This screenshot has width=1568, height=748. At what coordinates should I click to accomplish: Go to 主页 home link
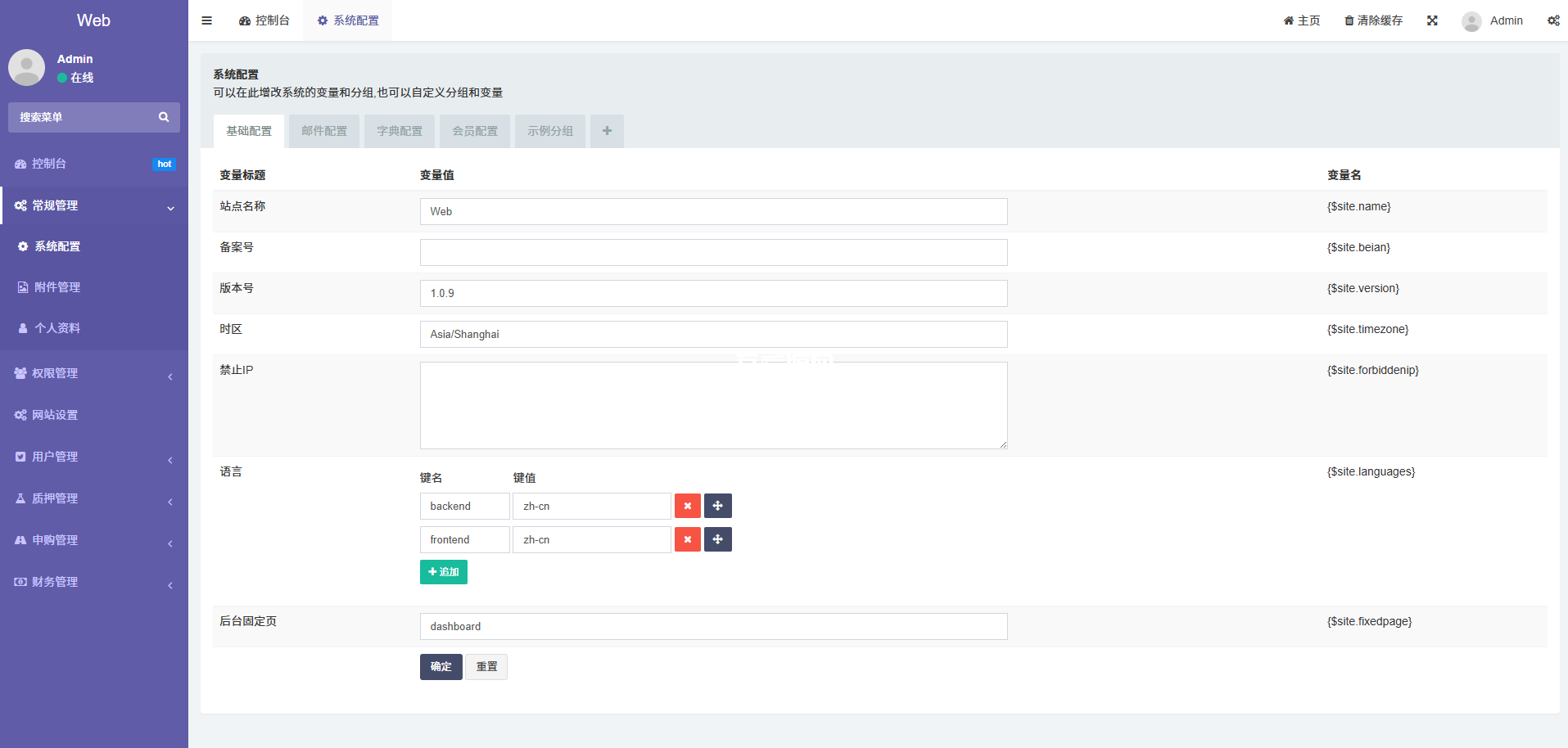(x=1302, y=20)
